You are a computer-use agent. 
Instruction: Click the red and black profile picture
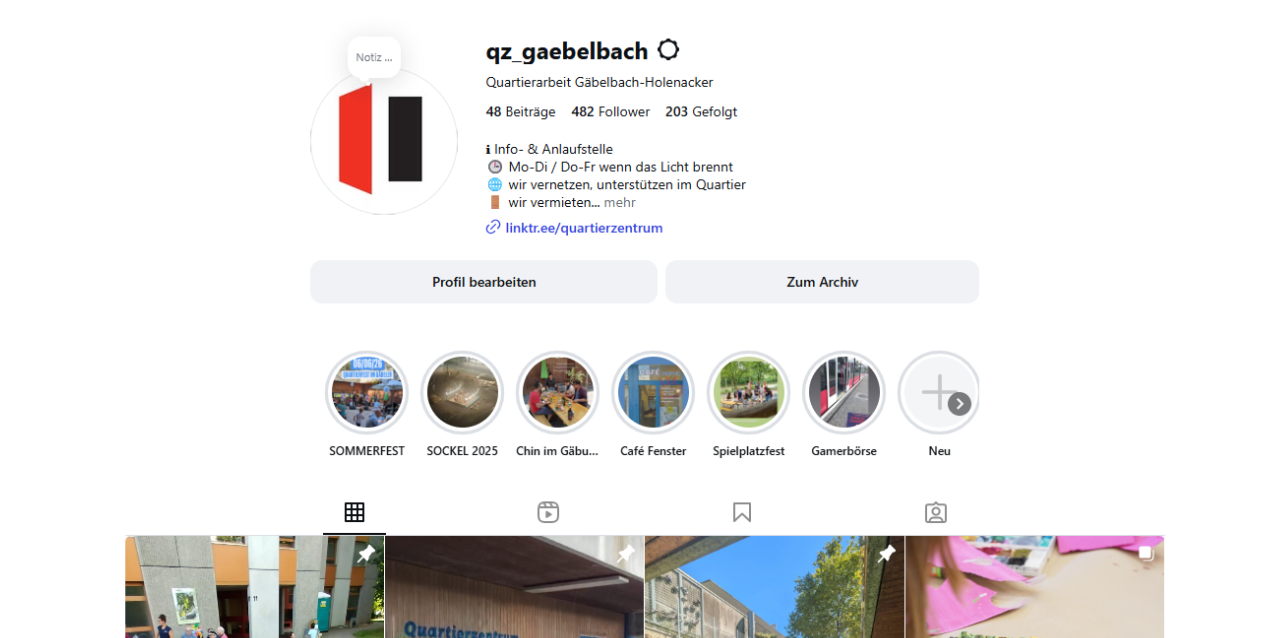coord(384,141)
